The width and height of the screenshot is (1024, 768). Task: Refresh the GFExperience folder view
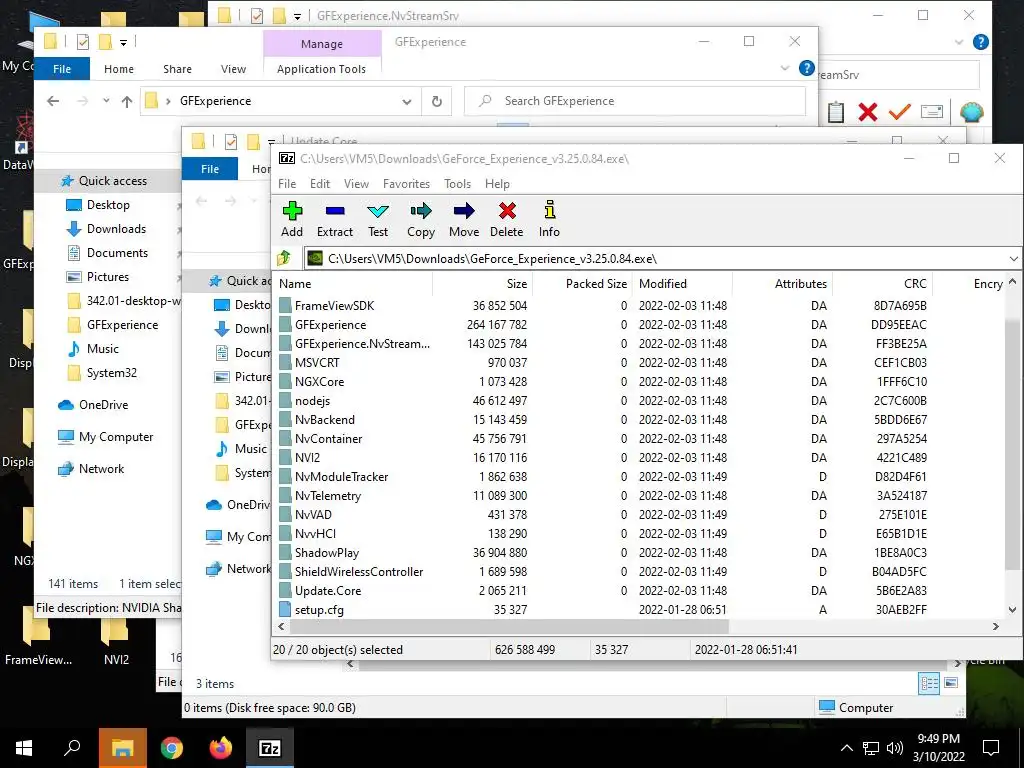[x=437, y=101]
